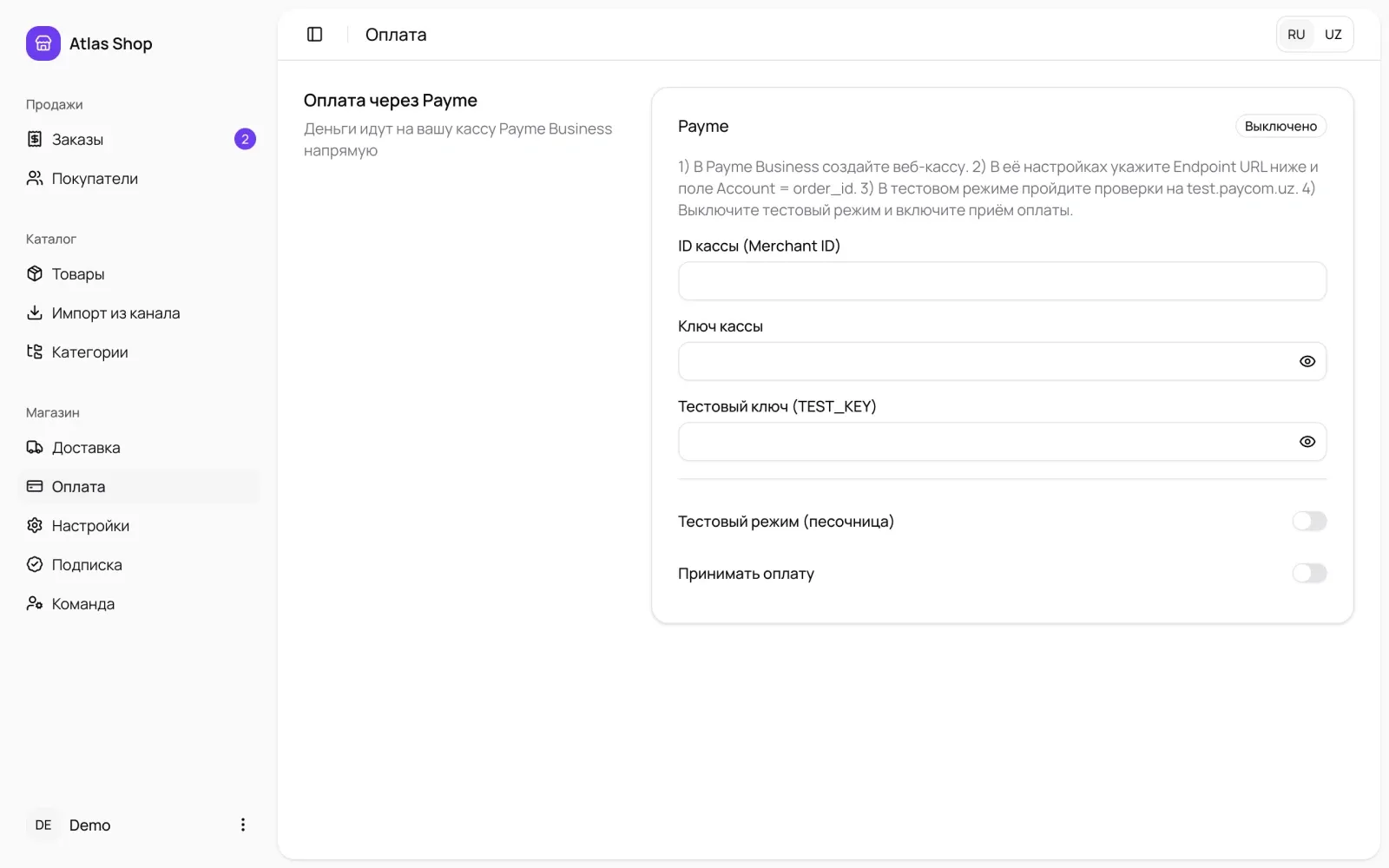Image resolution: width=1389 pixels, height=868 pixels.
Task: Go to the Доставка page
Action: click(x=139, y=447)
